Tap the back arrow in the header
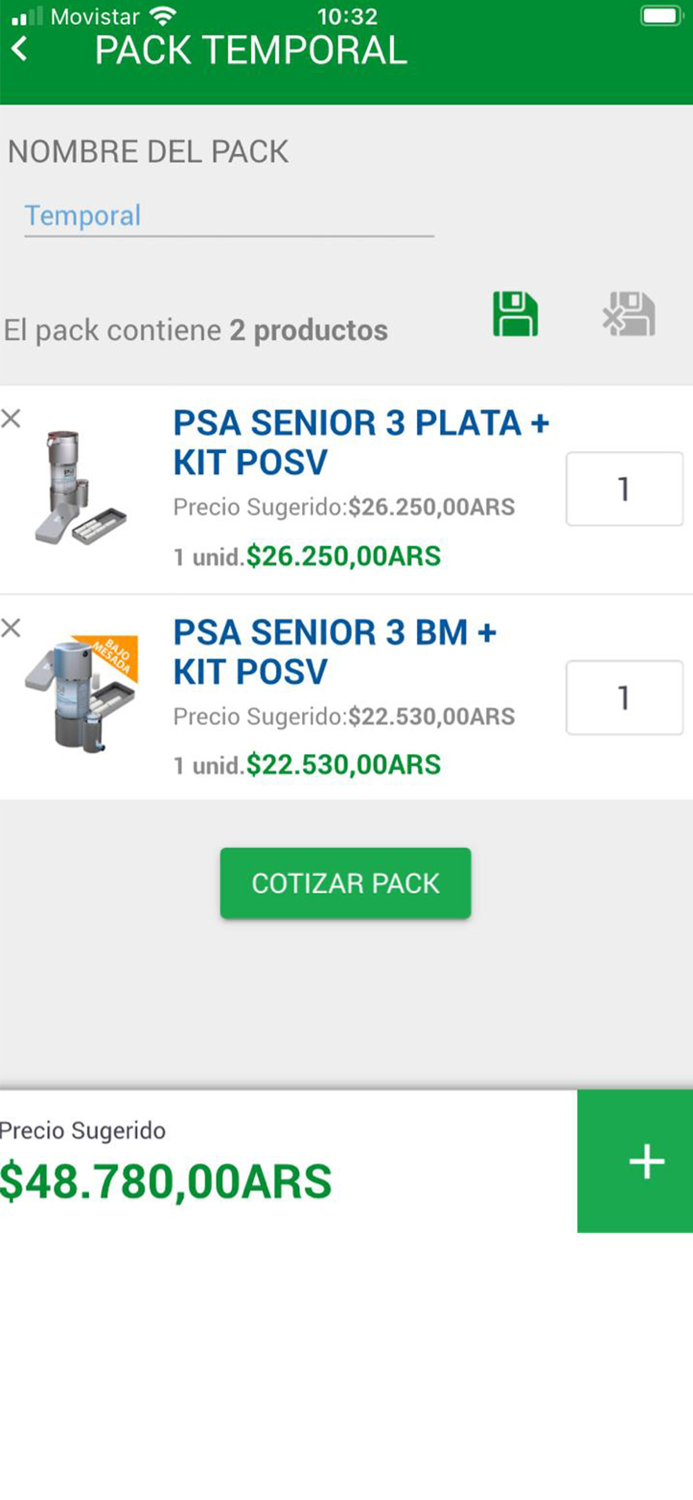The image size is (693, 1500). [20, 46]
